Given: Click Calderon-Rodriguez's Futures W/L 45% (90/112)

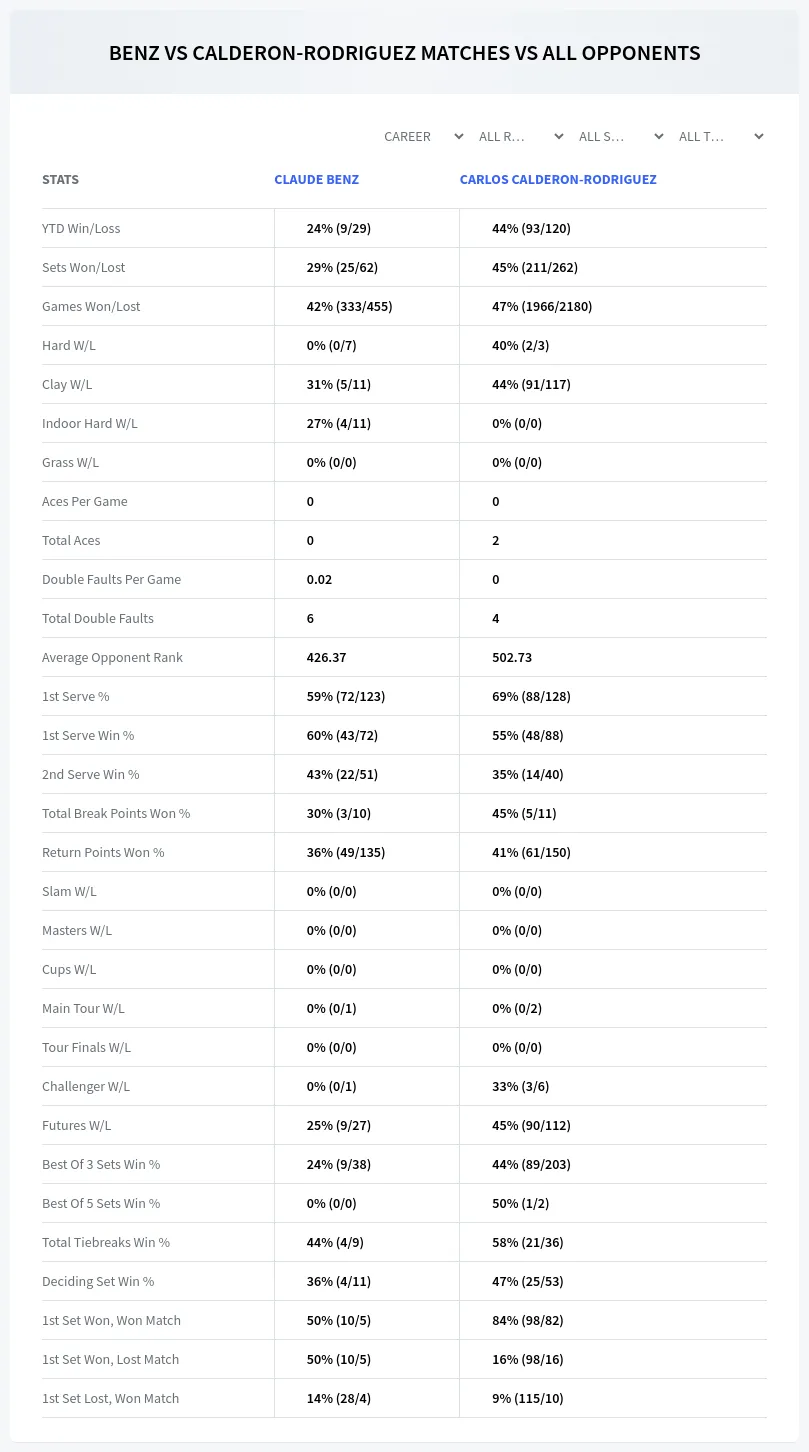Looking at the screenshot, I should (531, 1125).
